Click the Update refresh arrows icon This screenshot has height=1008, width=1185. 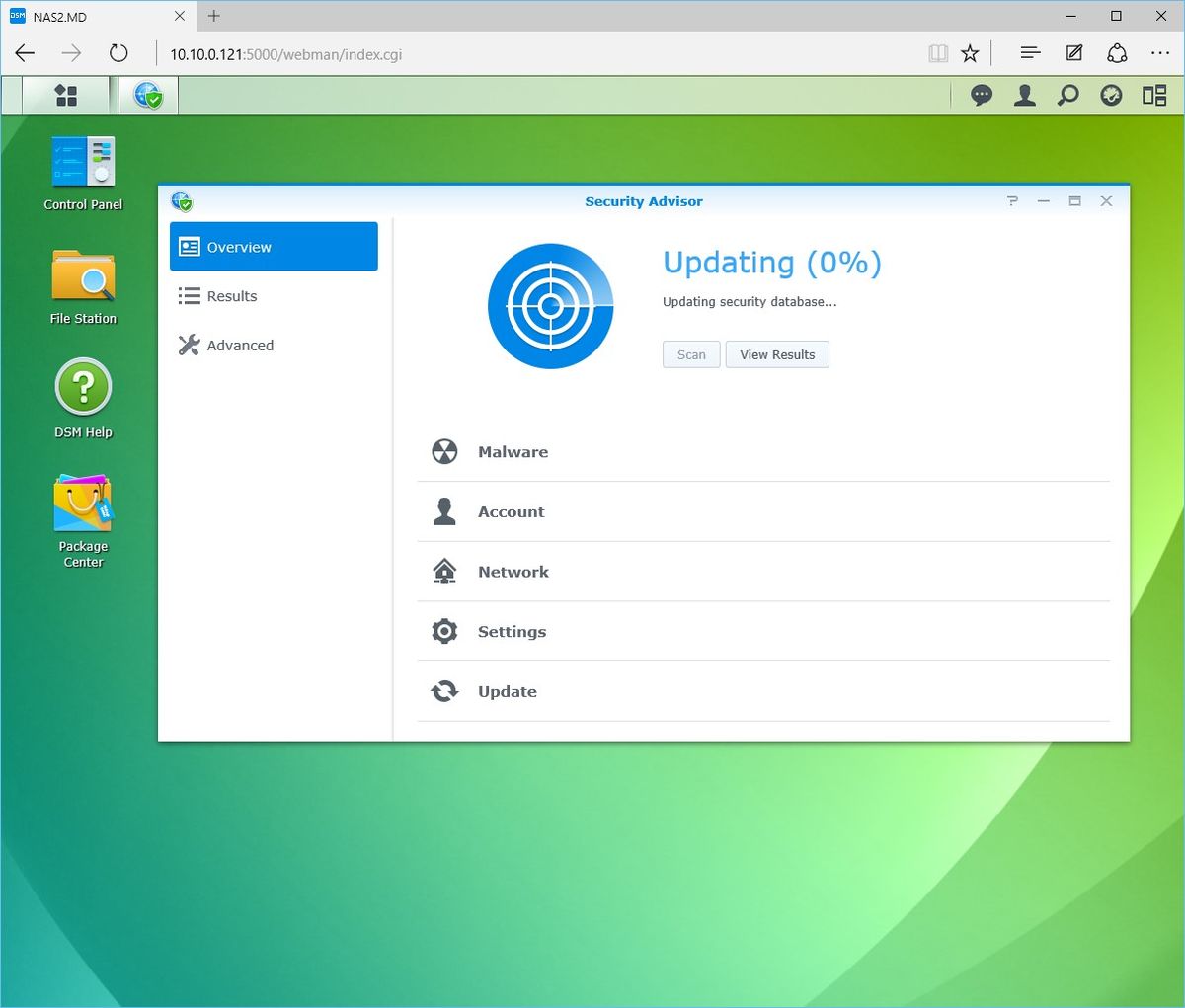[x=444, y=691]
